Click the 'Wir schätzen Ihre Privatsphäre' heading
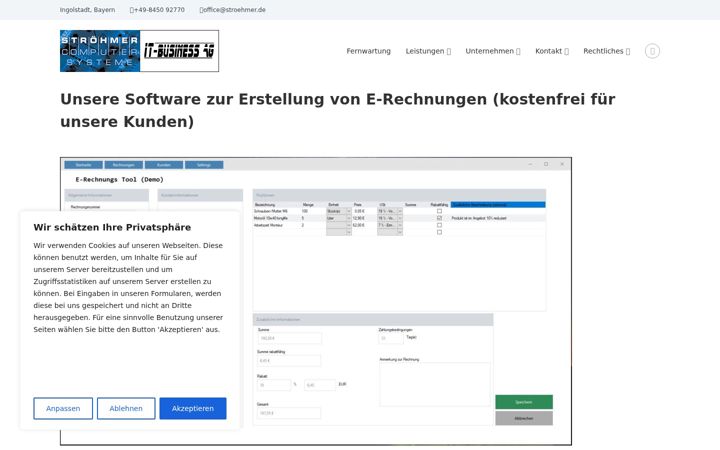Screen dimensions: 720x450 (x=112, y=227)
